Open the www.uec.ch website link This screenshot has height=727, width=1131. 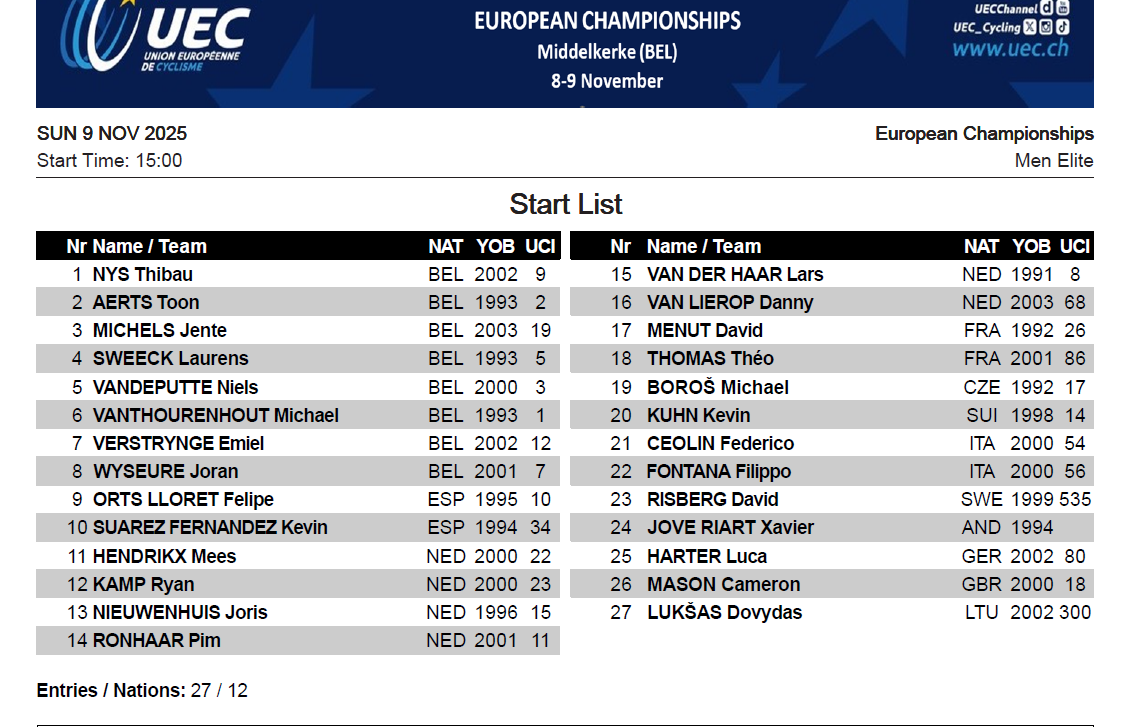(1010, 49)
